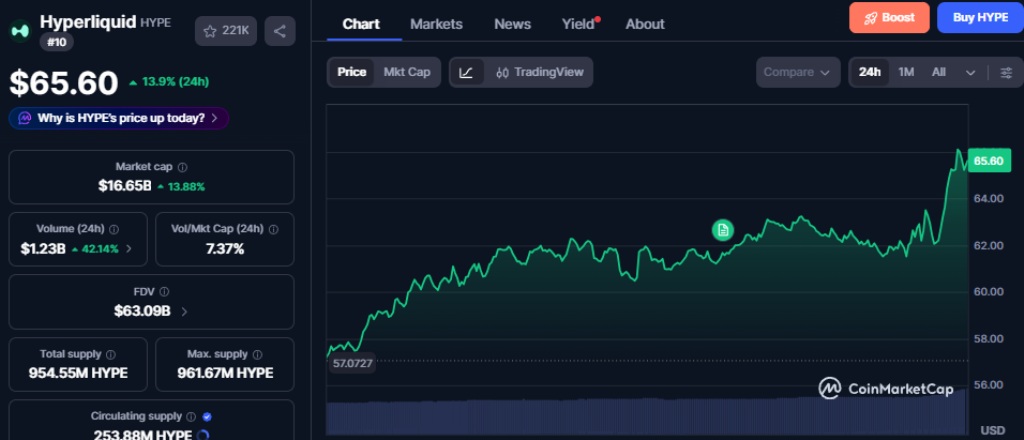The width and height of the screenshot is (1024, 440).
Task: Click the 7.37% Vol/Mkt Cap value
Action: [x=225, y=249]
